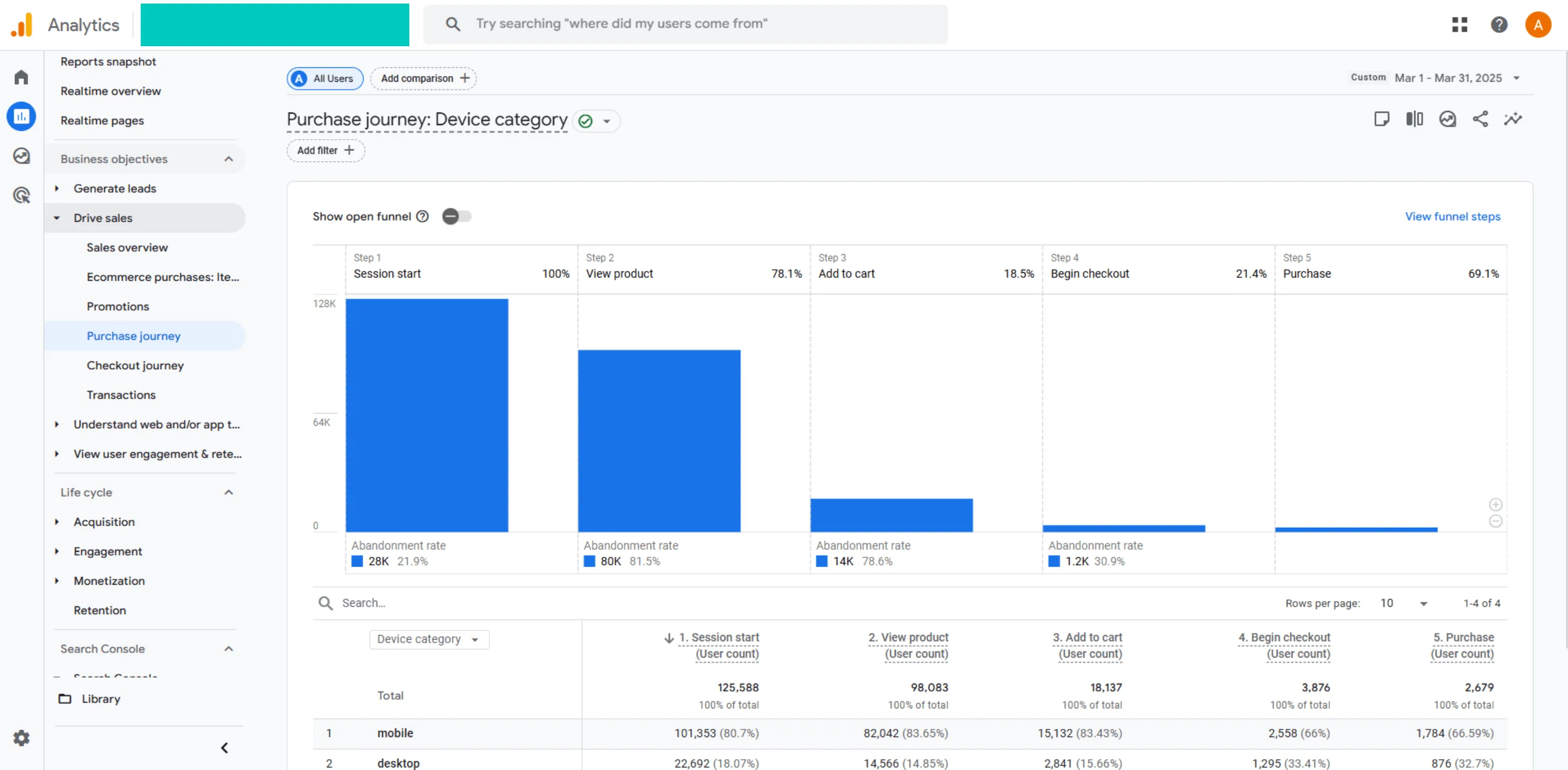Open the Help question mark icon
1568x770 pixels.
point(1499,25)
